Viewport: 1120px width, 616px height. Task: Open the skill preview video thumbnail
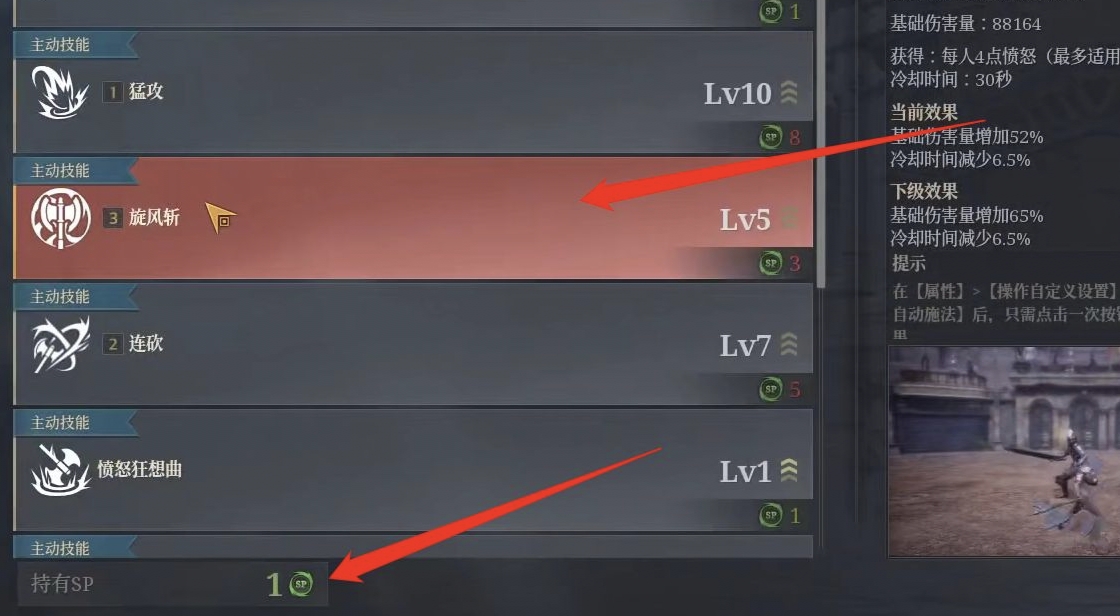(x=1004, y=452)
